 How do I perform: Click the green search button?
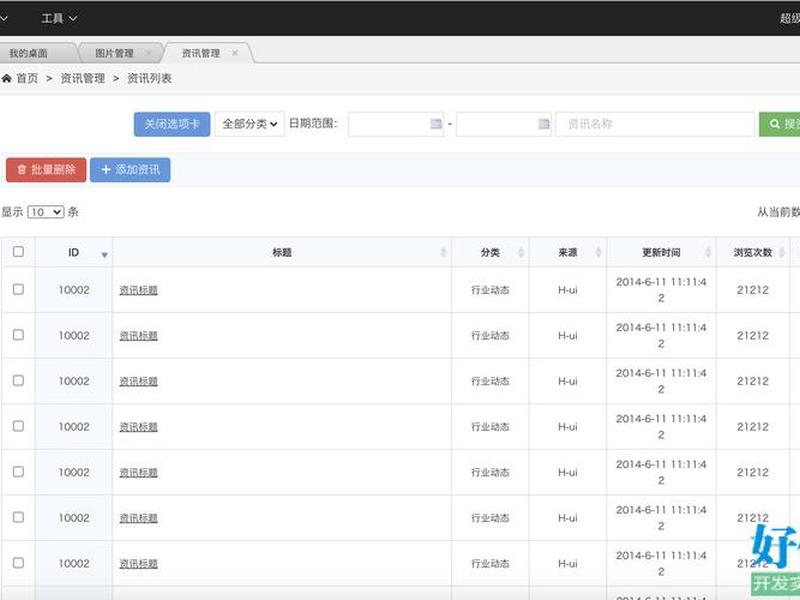pos(780,124)
